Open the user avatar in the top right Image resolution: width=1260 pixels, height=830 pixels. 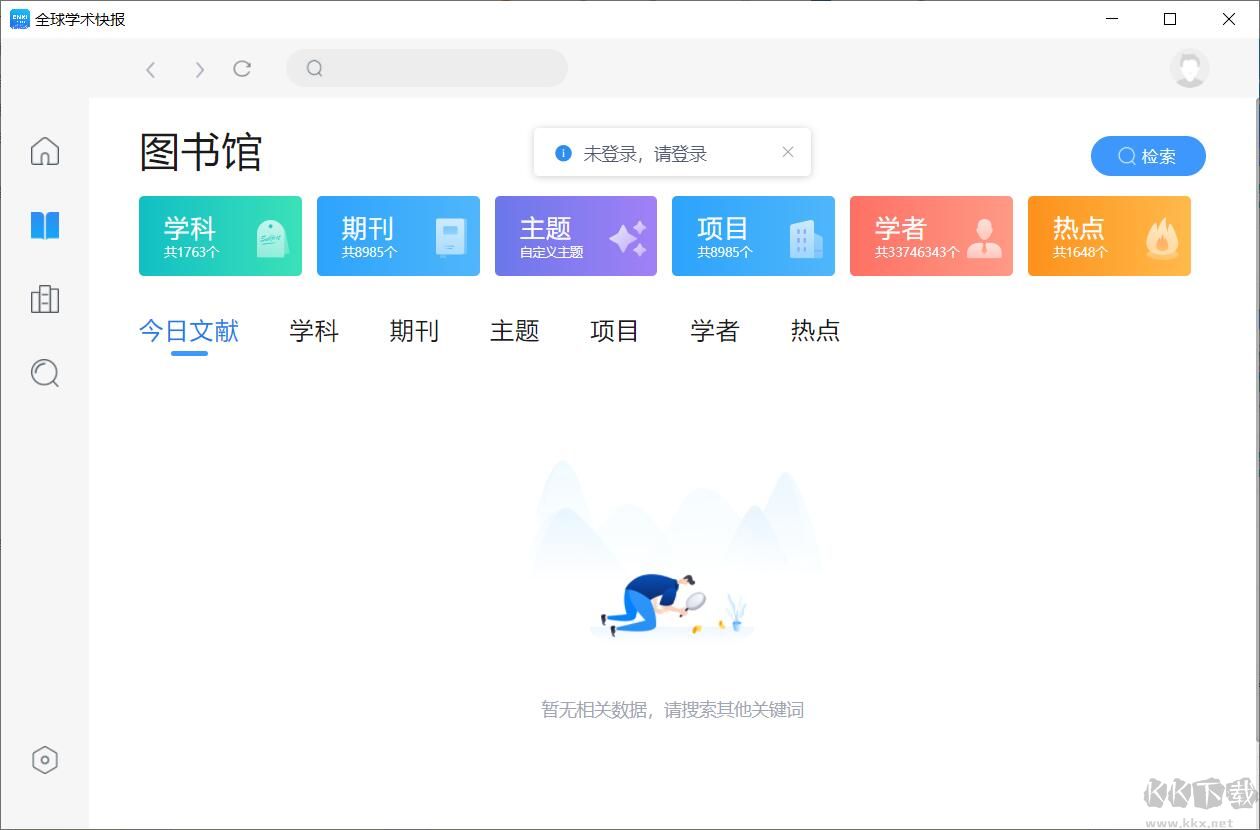1189,69
